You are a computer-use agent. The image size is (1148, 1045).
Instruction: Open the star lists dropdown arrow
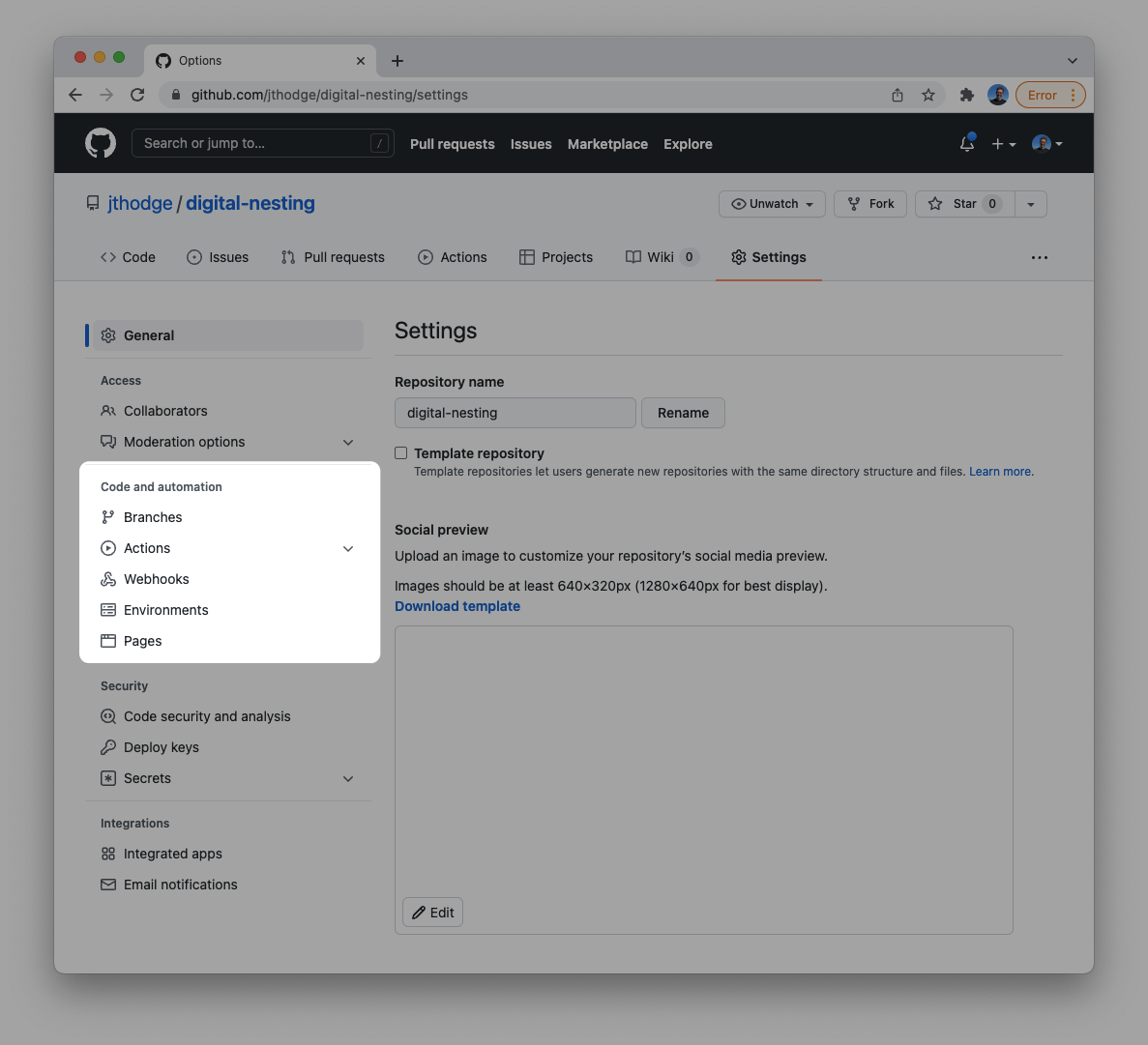1031,204
